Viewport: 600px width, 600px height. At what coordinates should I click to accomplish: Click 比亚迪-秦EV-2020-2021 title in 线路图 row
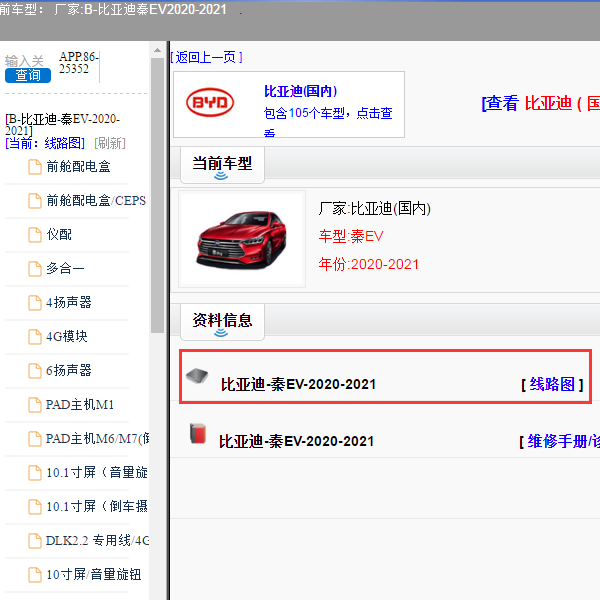pyautogui.click(x=298, y=385)
